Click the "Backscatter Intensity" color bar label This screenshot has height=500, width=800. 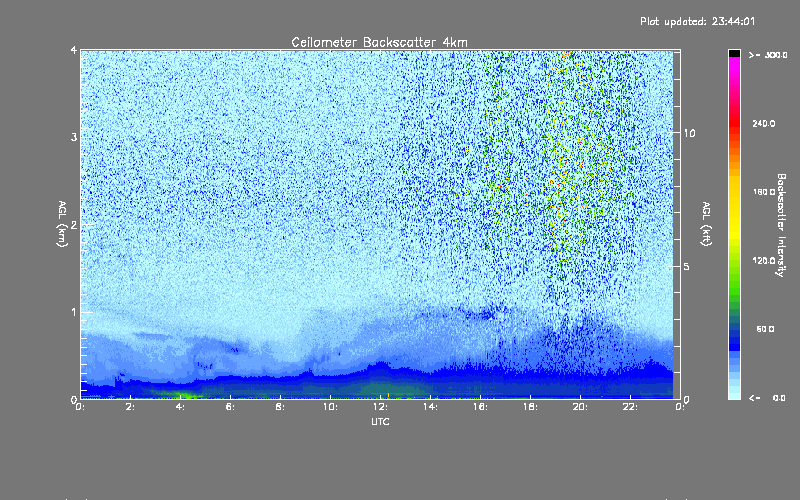coord(781,225)
